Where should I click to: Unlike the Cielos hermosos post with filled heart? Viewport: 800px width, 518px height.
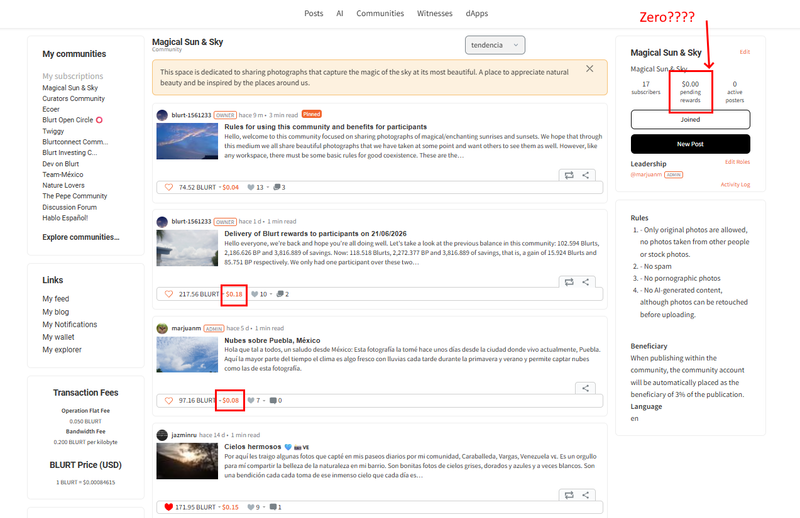[x=169, y=507]
